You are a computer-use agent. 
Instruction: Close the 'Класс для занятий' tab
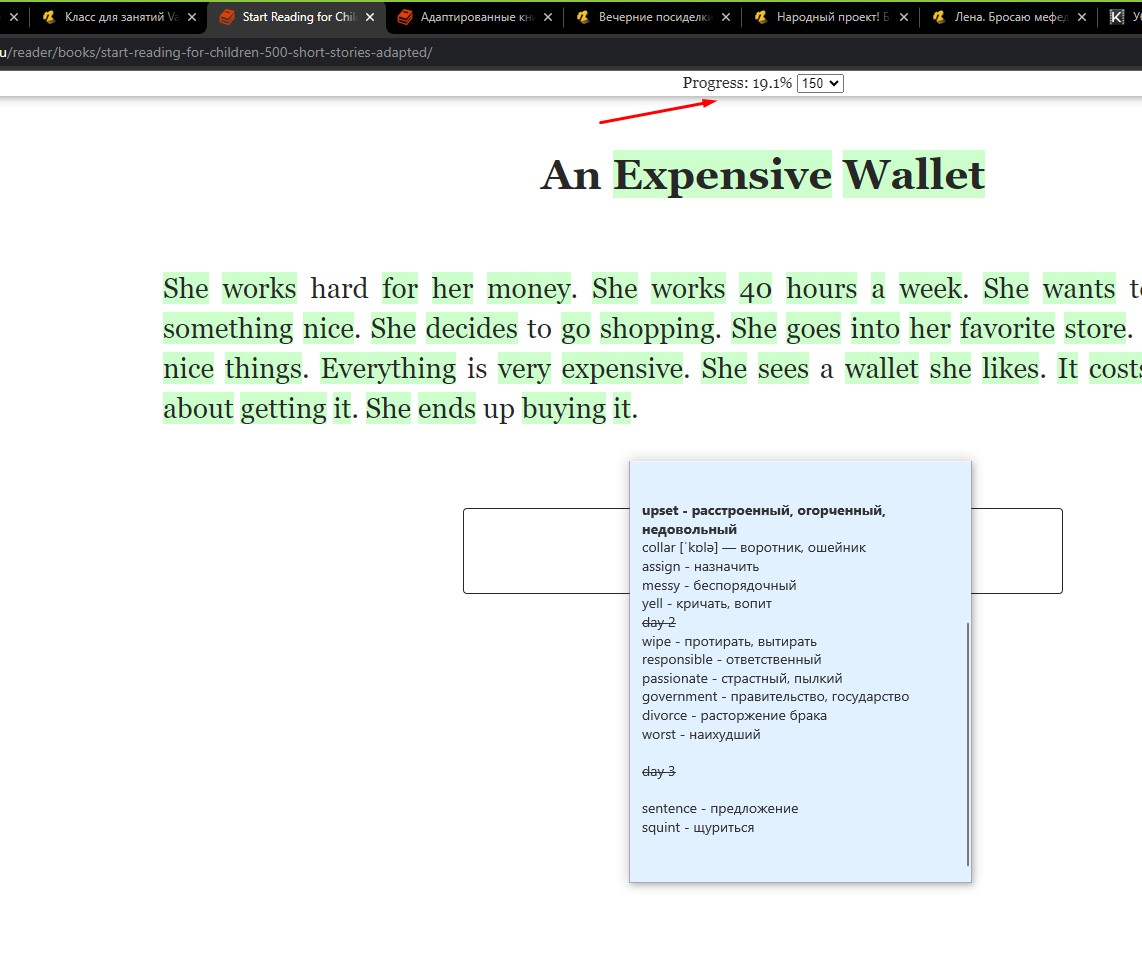pos(192,17)
